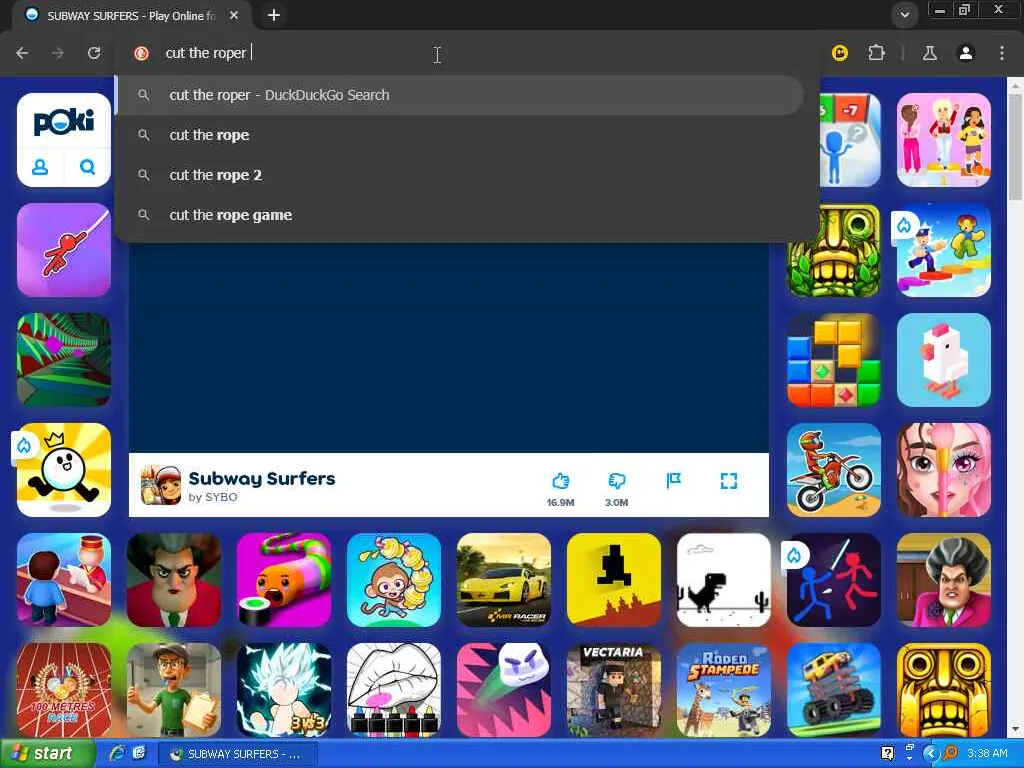Enter fullscreen with the expand icon
Screen dimensions: 1024x768
coord(729,481)
